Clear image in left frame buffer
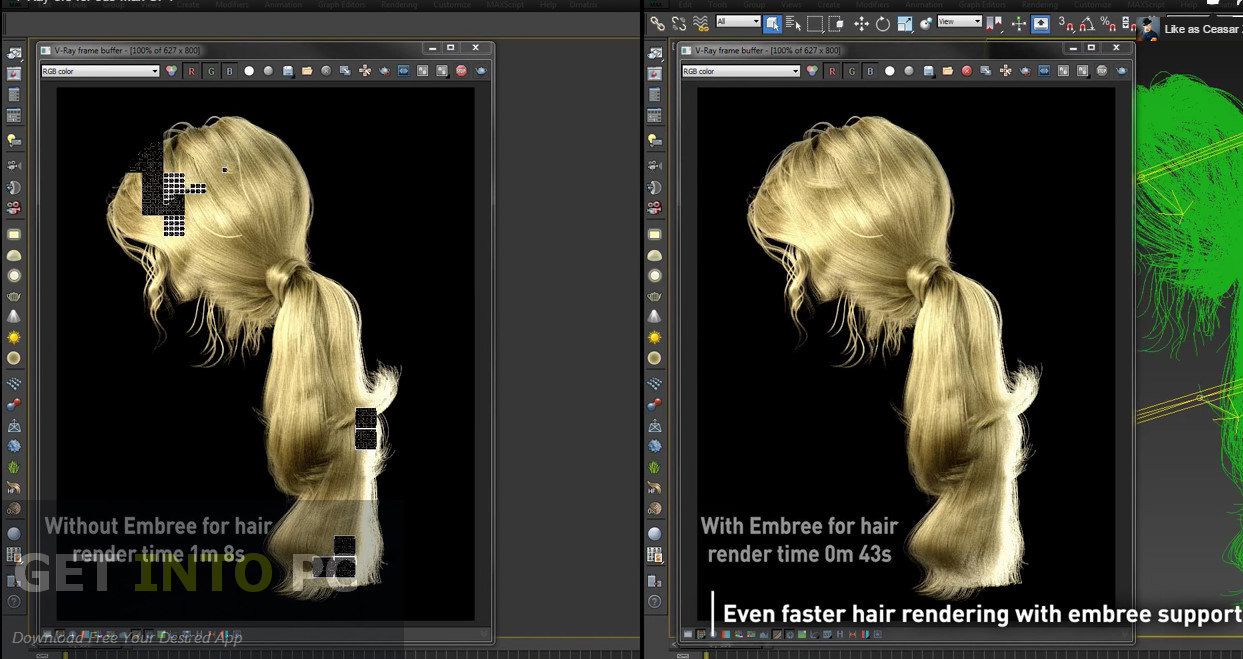Image resolution: width=1243 pixels, height=659 pixels. pyautogui.click(x=326, y=71)
